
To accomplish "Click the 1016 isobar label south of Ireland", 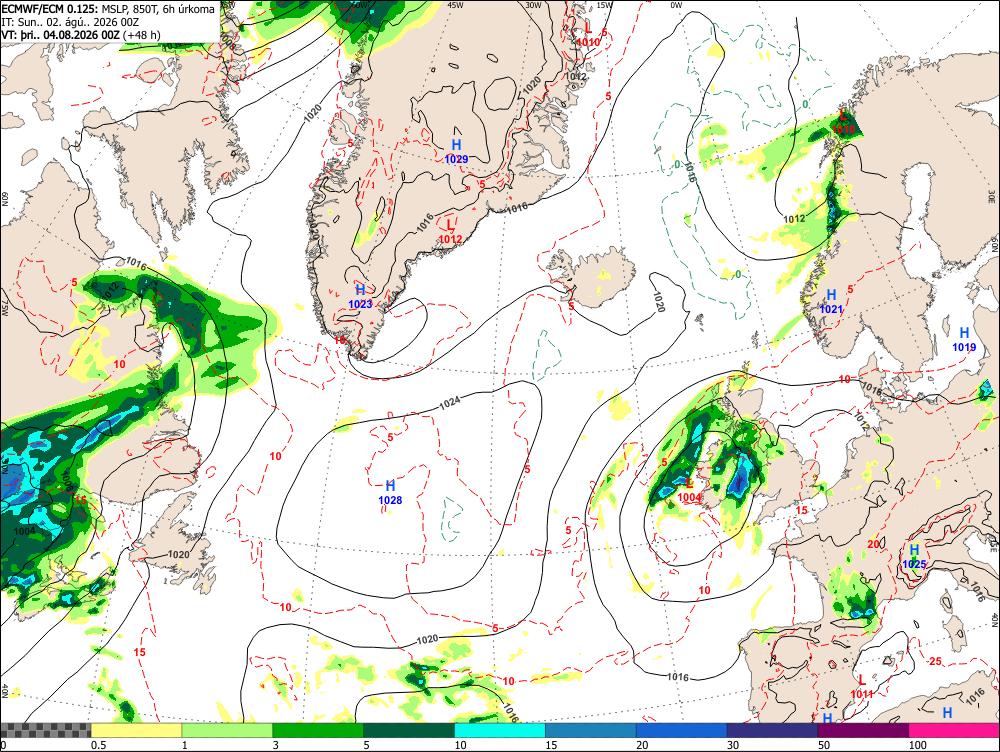I will tap(677, 676).
